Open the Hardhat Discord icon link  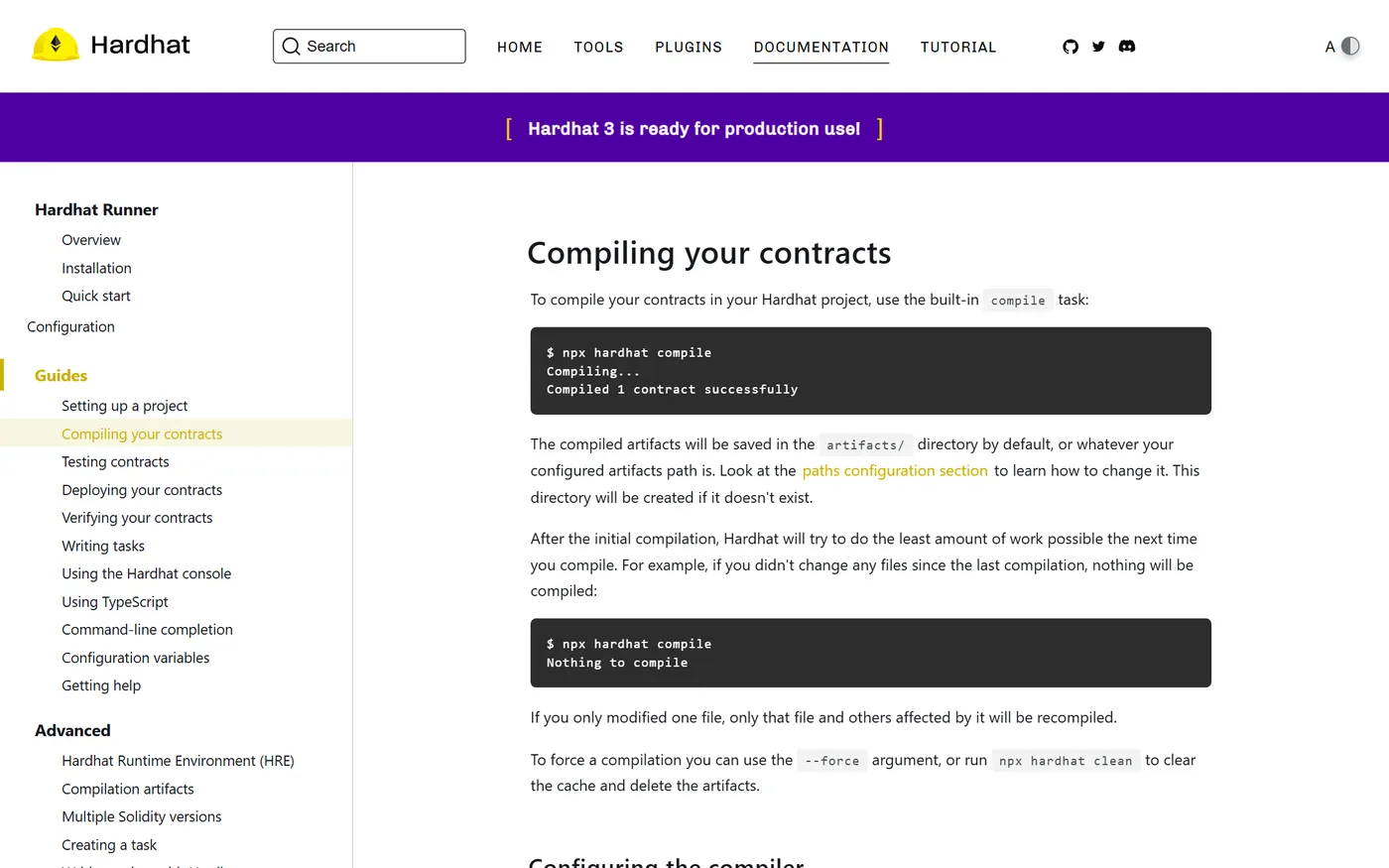point(1127,47)
